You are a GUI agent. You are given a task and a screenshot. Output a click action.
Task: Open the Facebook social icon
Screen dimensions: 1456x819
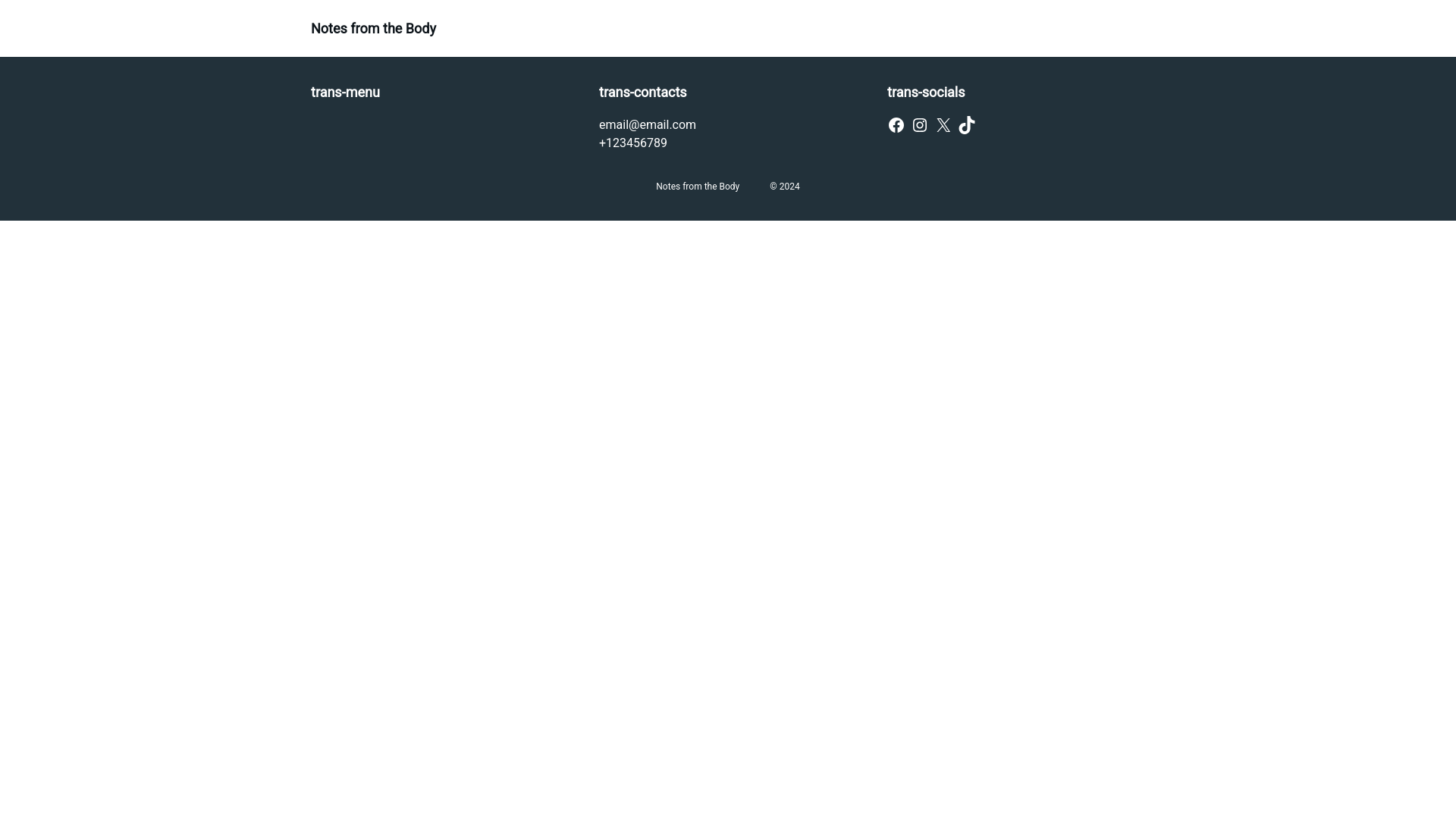[x=896, y=125]
